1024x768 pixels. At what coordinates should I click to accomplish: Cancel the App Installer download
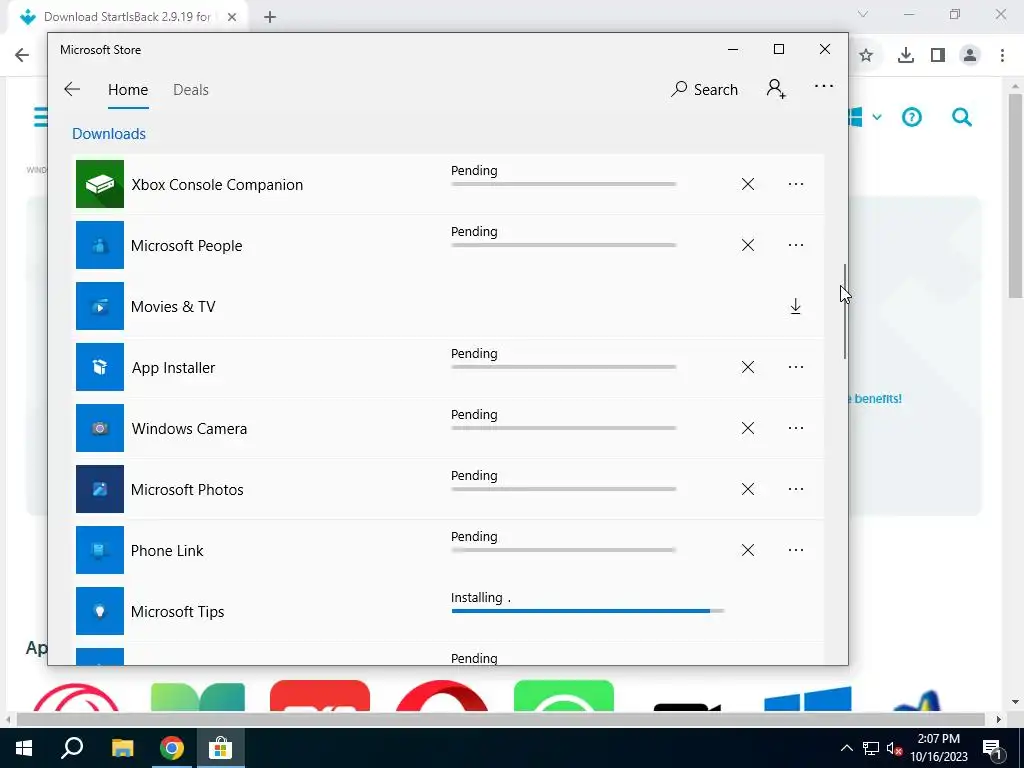(748, 367)
